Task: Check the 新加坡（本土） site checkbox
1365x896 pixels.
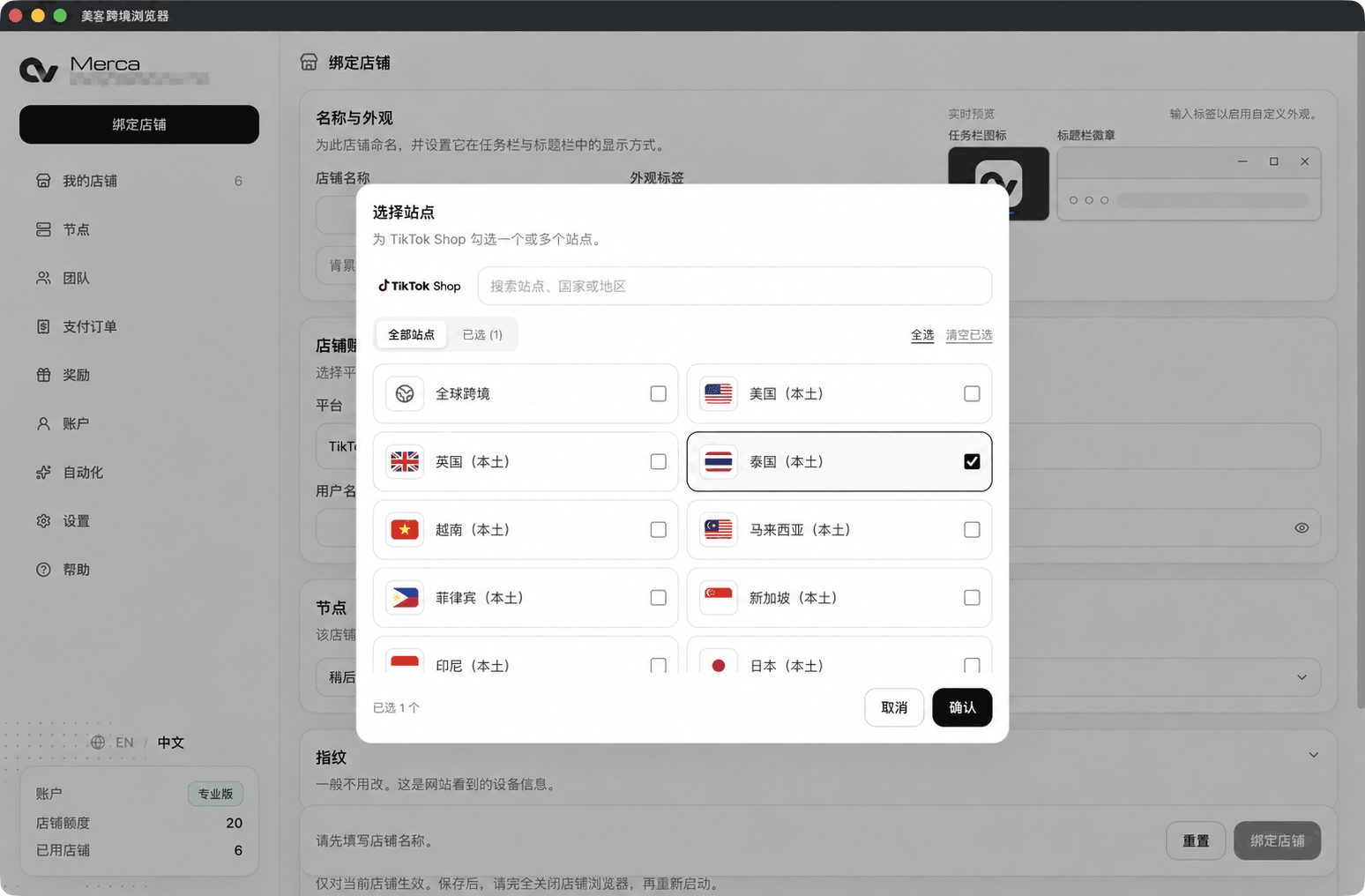Action: click(x=972, y=597)
